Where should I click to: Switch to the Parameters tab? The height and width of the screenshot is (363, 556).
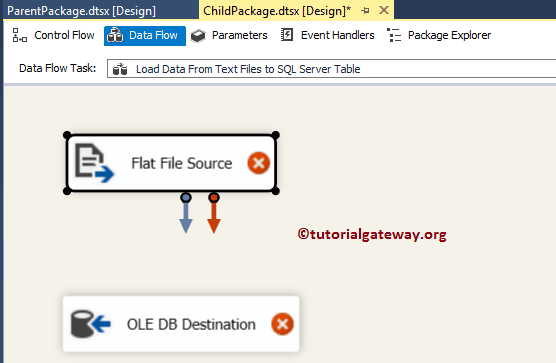pyautogui.click(x=229, y=35)
